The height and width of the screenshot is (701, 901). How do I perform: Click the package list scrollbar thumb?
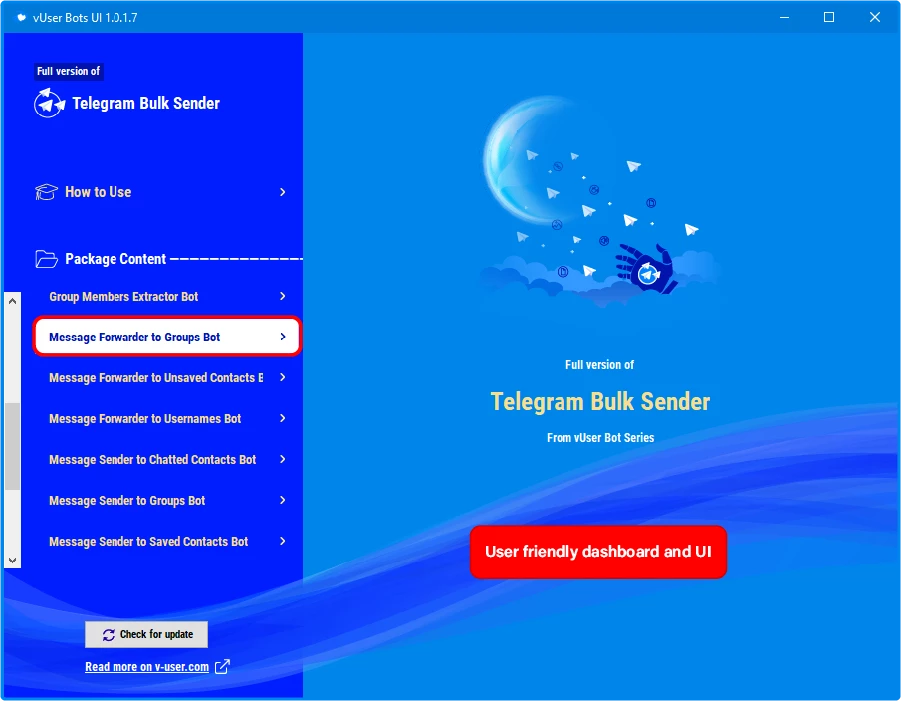pos(12,446)
